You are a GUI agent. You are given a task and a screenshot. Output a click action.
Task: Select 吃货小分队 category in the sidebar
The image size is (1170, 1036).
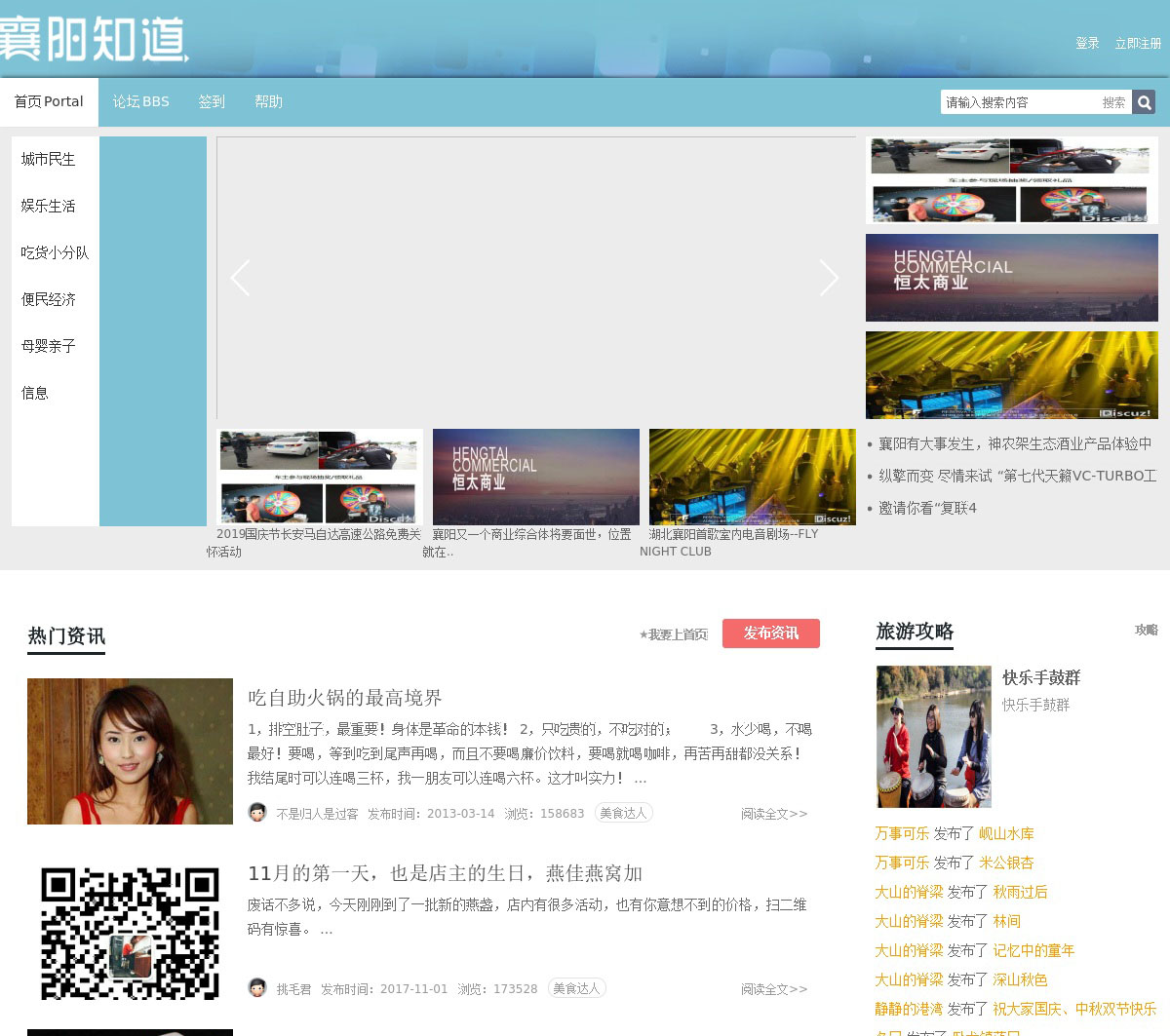[55, 252]
